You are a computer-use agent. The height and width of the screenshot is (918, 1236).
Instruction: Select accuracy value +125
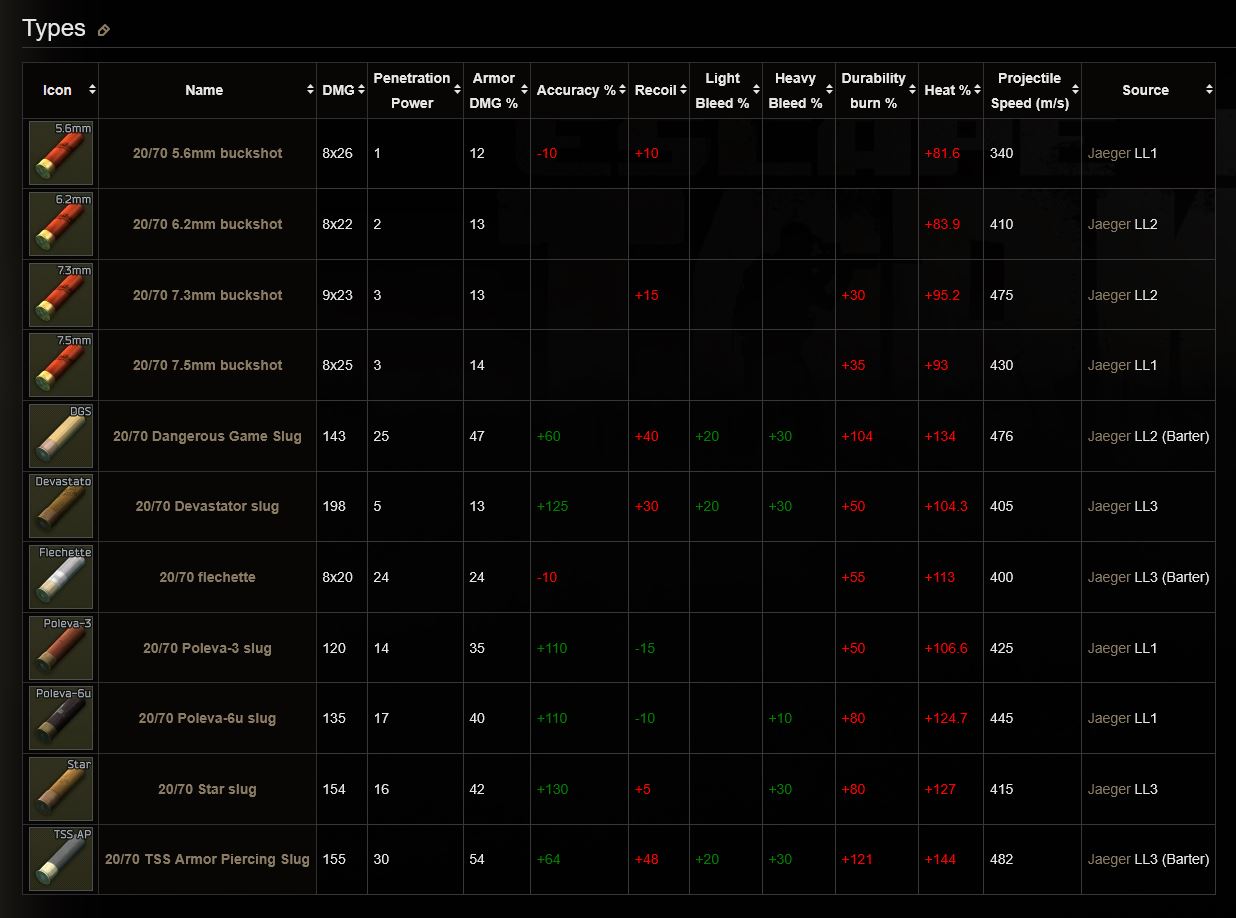click(552, 506)
